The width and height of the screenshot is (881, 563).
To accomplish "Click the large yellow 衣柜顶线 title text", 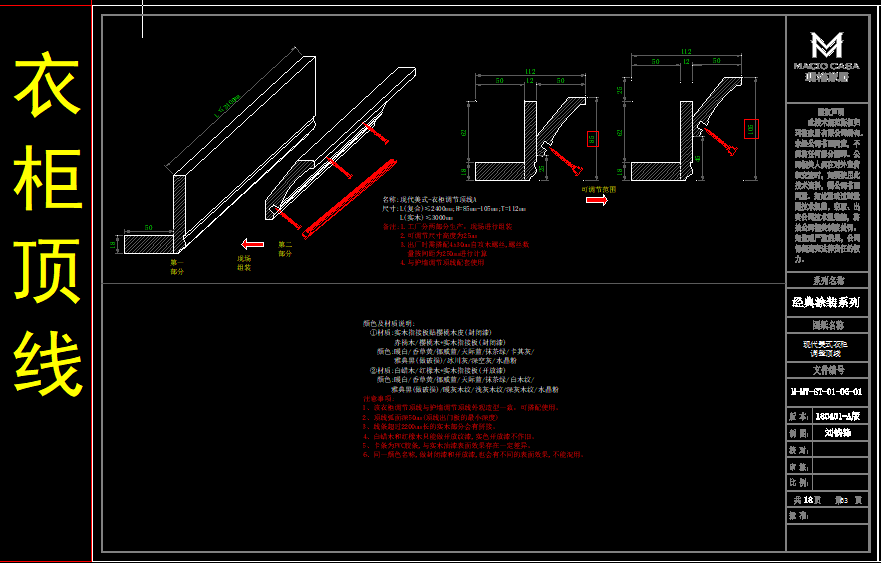I will [x=47, y=225].
